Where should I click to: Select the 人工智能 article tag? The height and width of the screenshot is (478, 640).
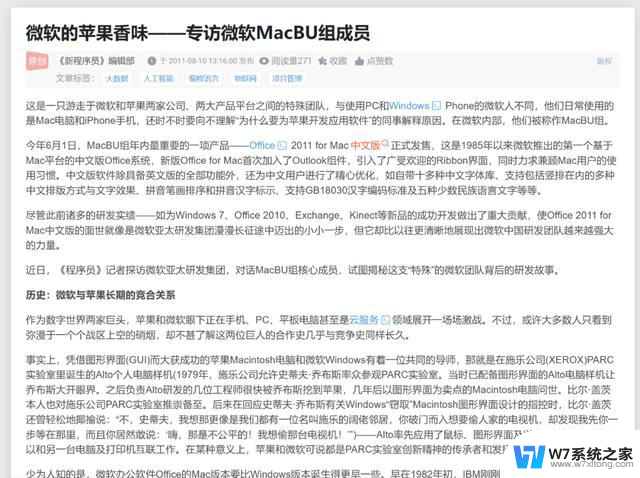tap(158, 78)
